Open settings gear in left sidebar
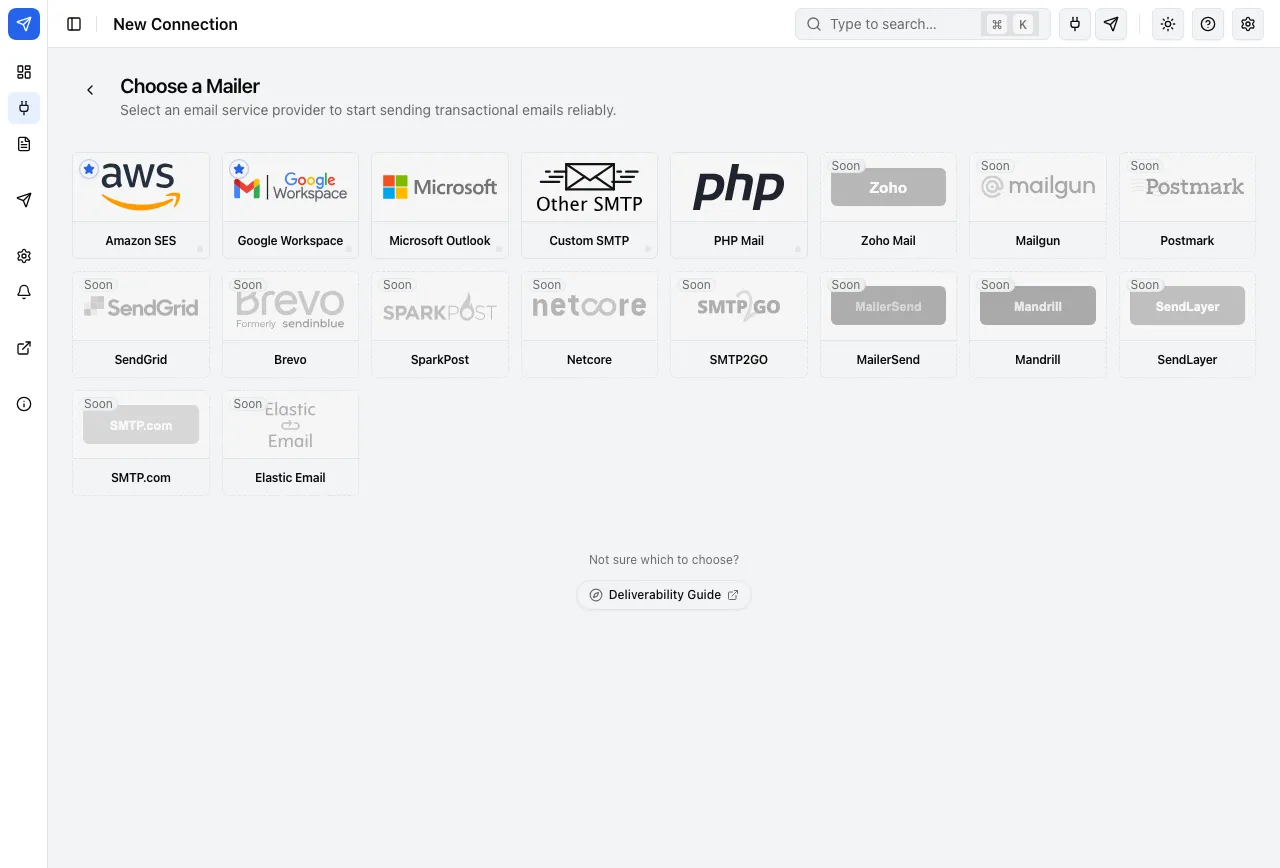1280x868 pixels. [x=24, y=256]
